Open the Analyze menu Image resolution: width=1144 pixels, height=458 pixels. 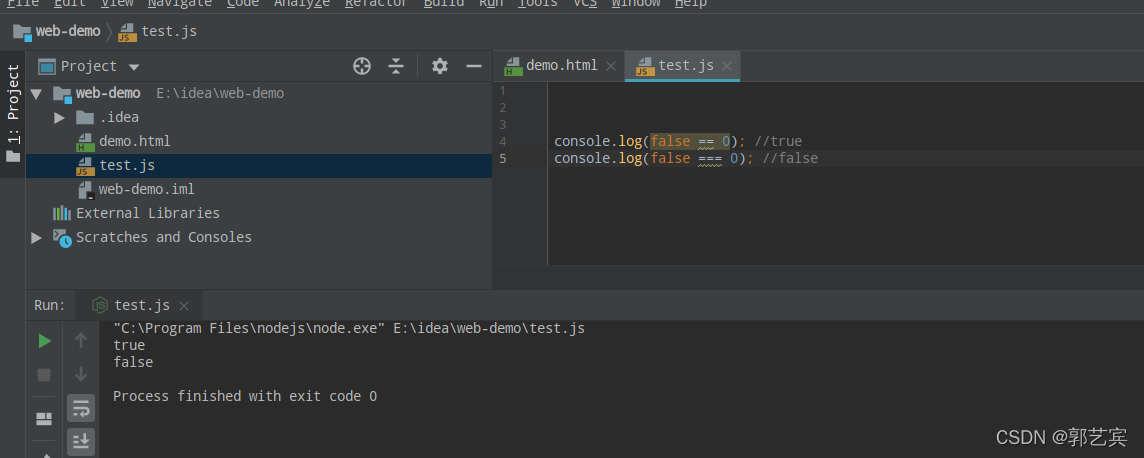302,3
